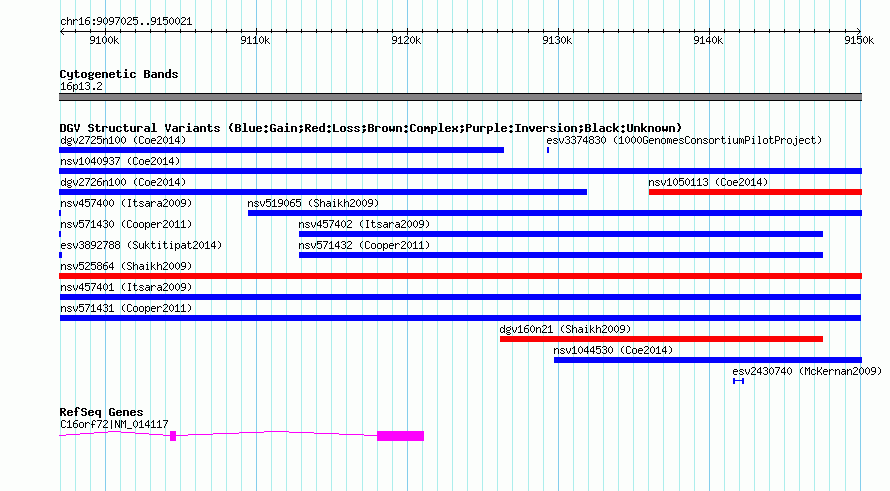Click the nsv571430 (Cooper2011) label

click(x=126, y=224)
